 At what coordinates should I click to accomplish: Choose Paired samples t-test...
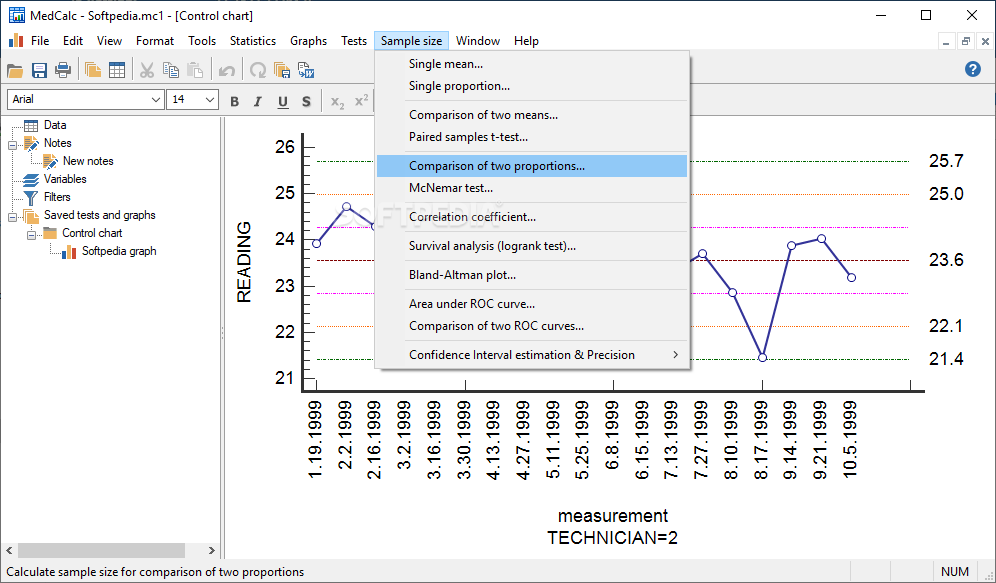coord(531,137)
